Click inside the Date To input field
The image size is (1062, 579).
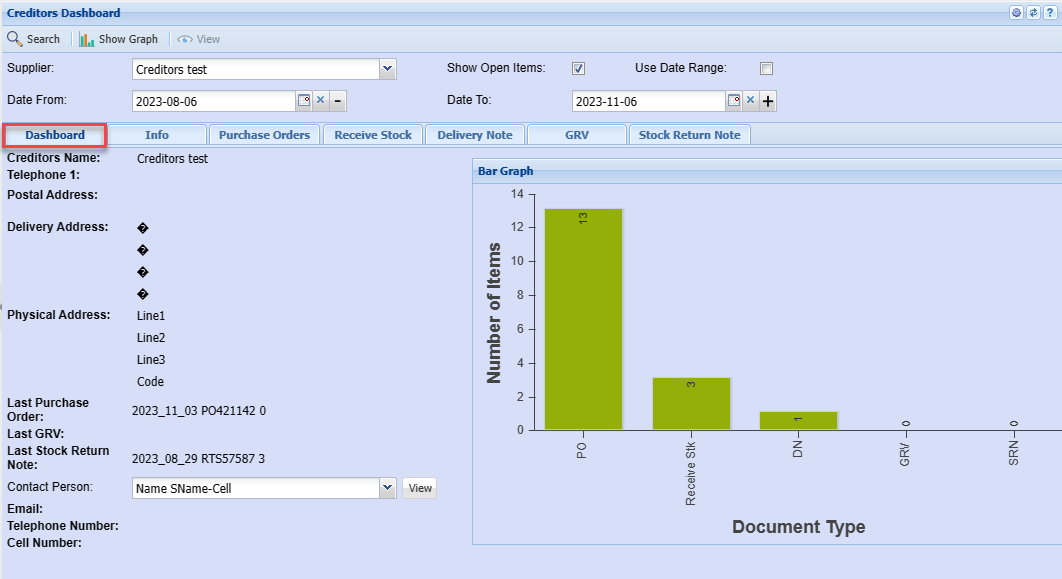[647, 101]
